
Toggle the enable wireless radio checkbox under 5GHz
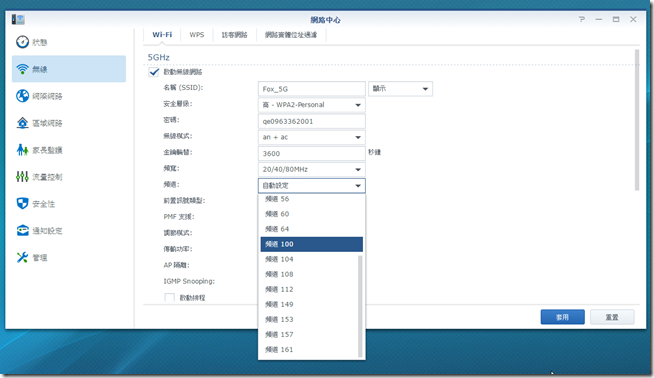[154, 72]
